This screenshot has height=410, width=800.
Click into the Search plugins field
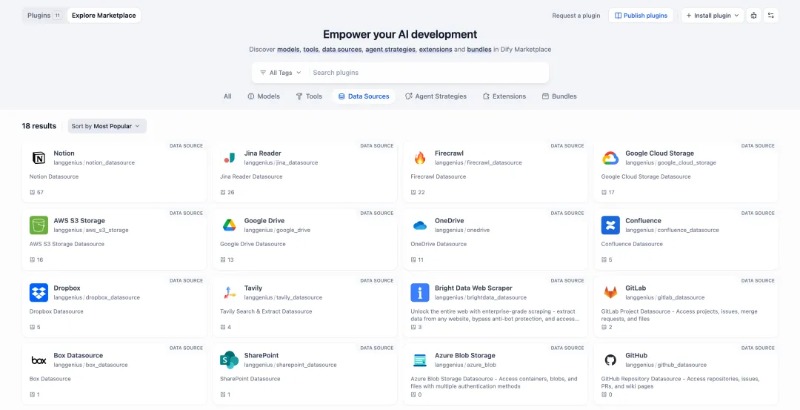[420, 72]
